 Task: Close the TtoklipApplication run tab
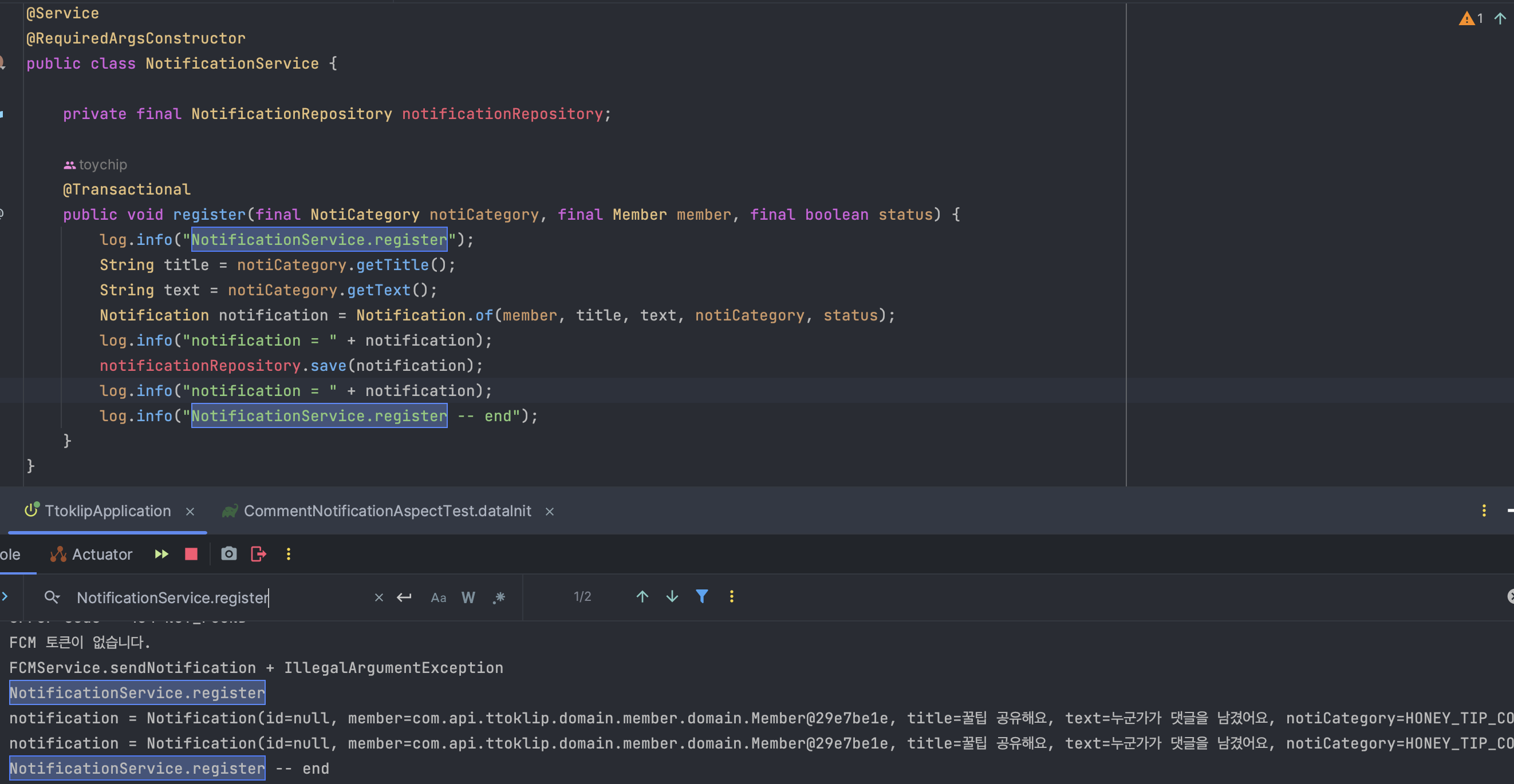(x=190, y=512)
